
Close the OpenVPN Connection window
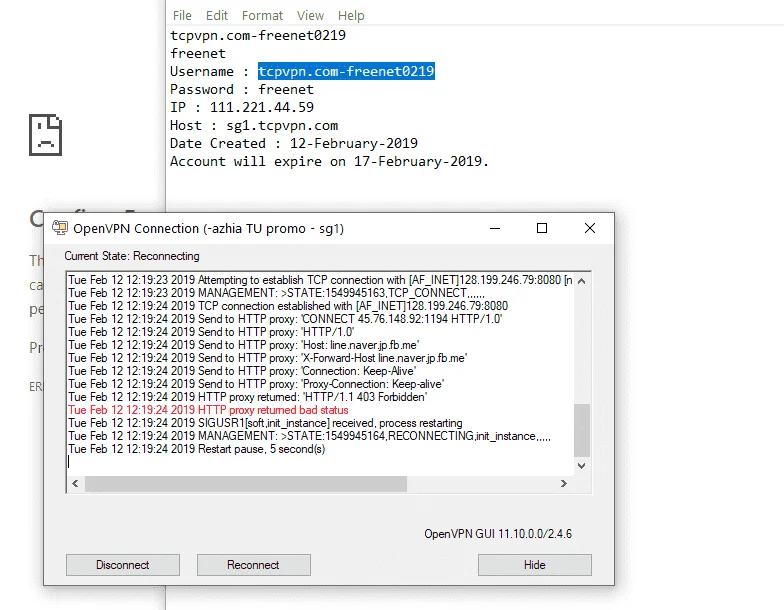590,228
